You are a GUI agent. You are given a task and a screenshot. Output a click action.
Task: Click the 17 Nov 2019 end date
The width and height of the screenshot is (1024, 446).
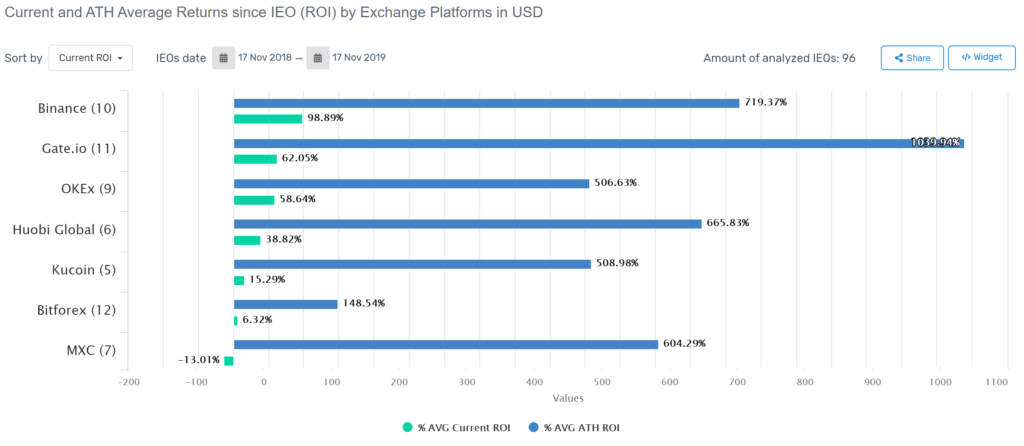pos(359,57)
